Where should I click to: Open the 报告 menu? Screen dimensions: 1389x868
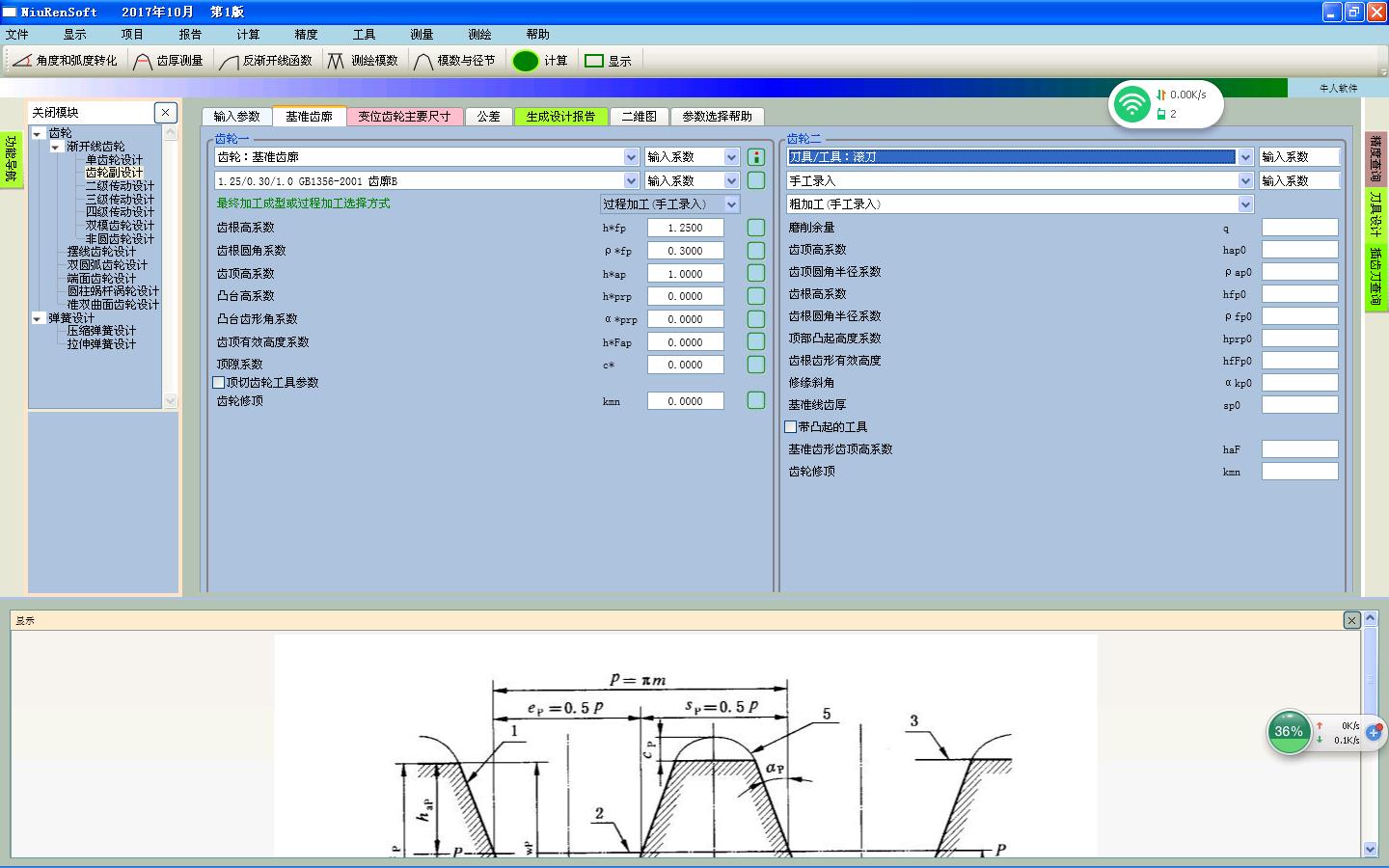[190, 34]
